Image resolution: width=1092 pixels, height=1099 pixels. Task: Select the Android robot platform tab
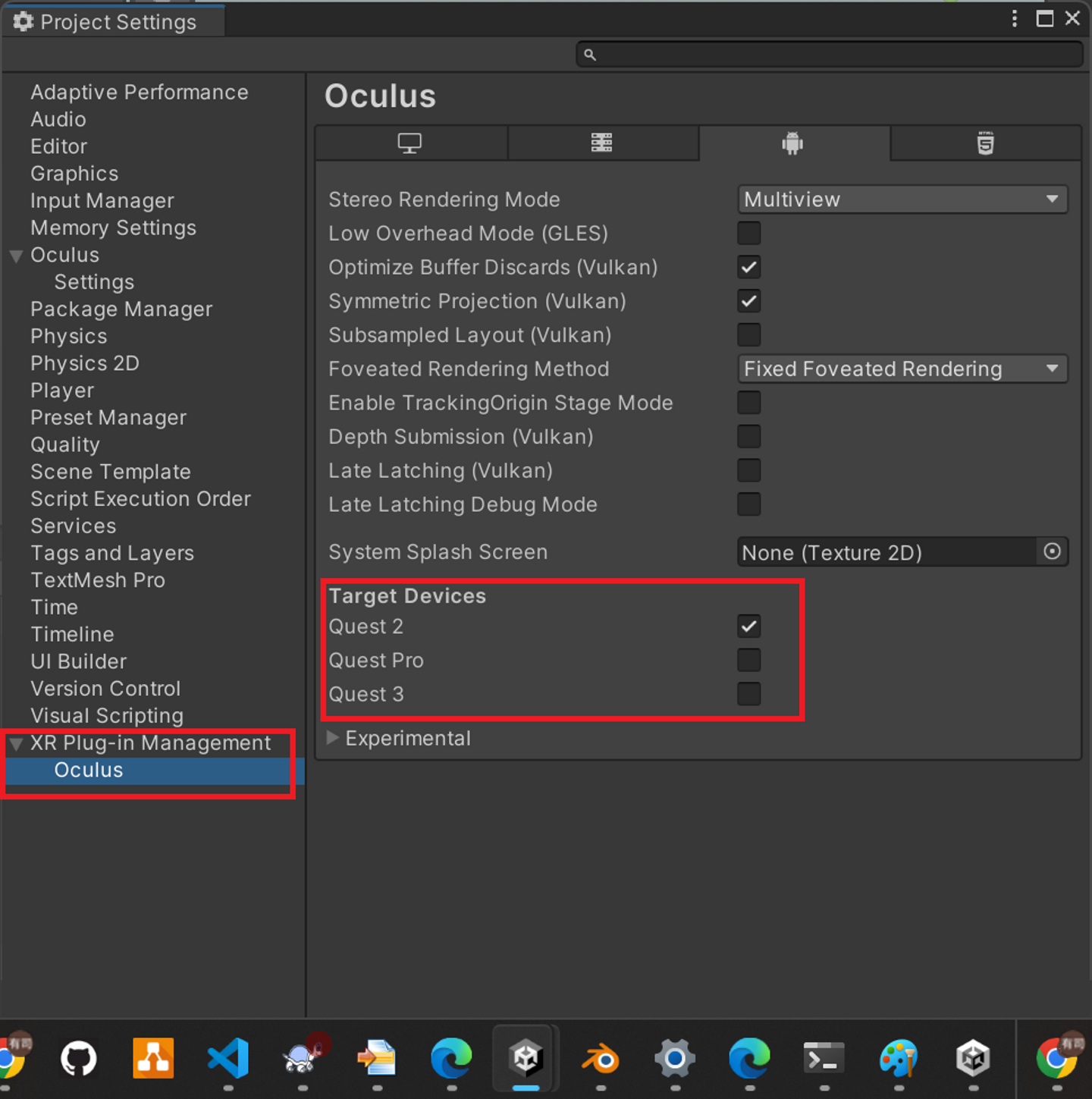(793, 143)
